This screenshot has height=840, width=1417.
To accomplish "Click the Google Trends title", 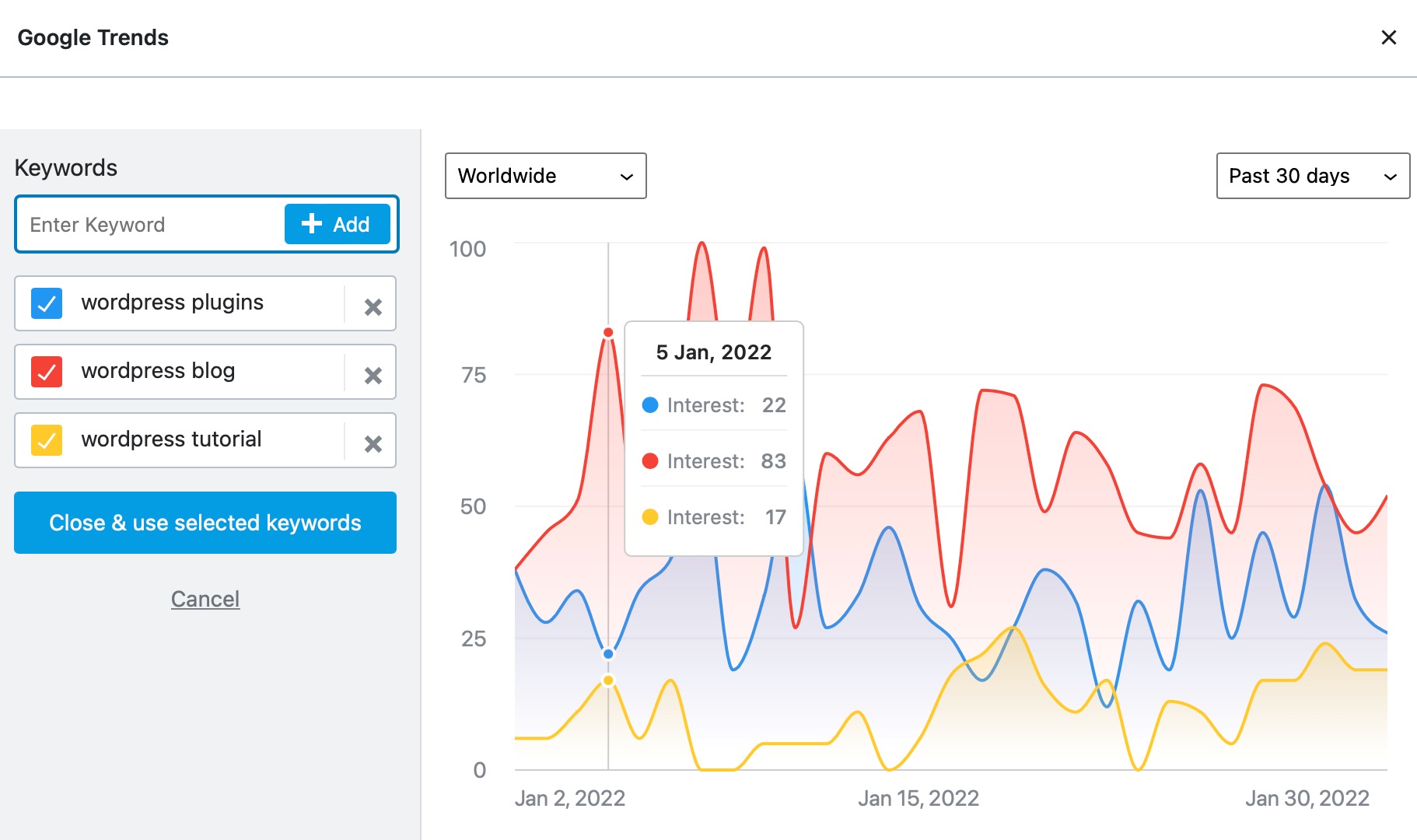I will click(93, 37).
